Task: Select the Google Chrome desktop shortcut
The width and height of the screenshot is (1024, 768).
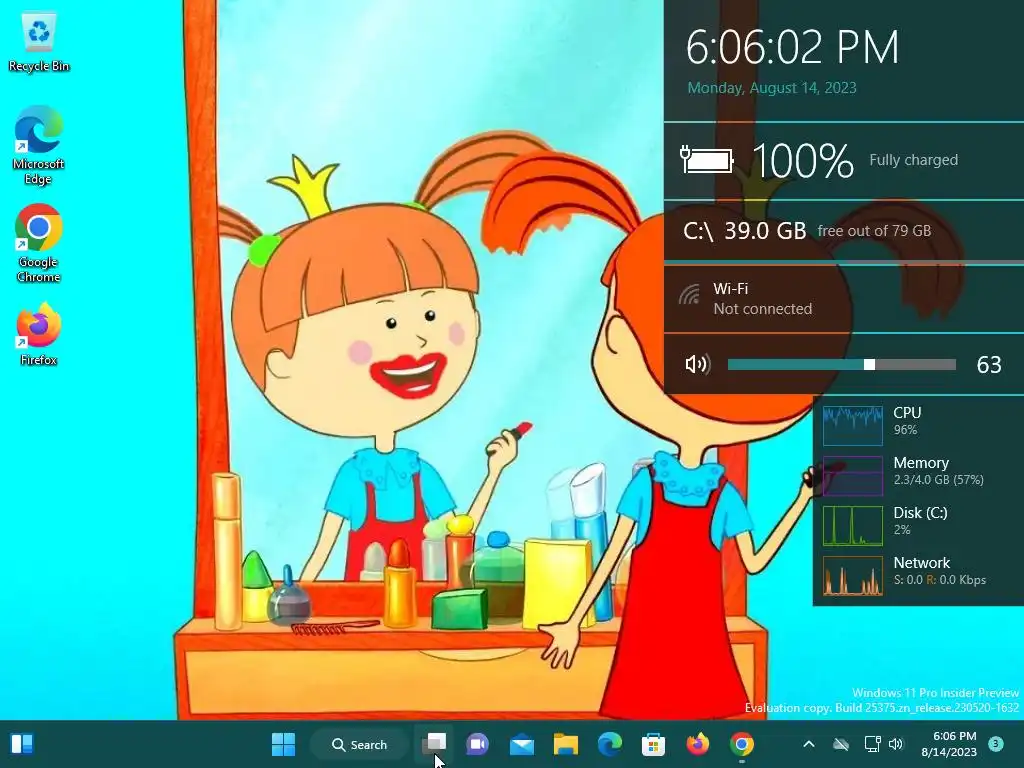Action: point(39,244)
